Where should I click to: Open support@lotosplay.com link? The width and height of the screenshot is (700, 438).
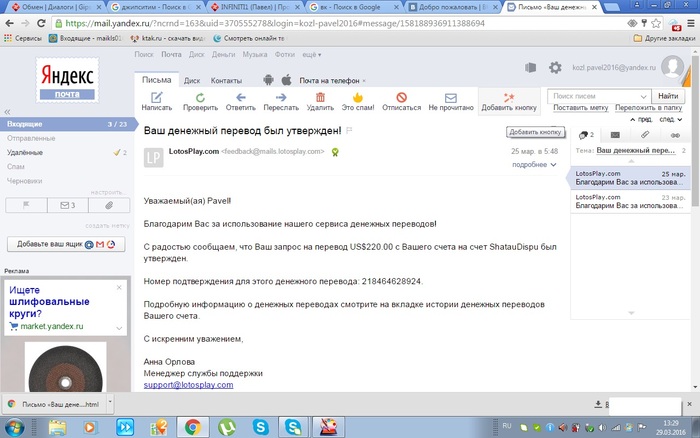tap(188, 385)
